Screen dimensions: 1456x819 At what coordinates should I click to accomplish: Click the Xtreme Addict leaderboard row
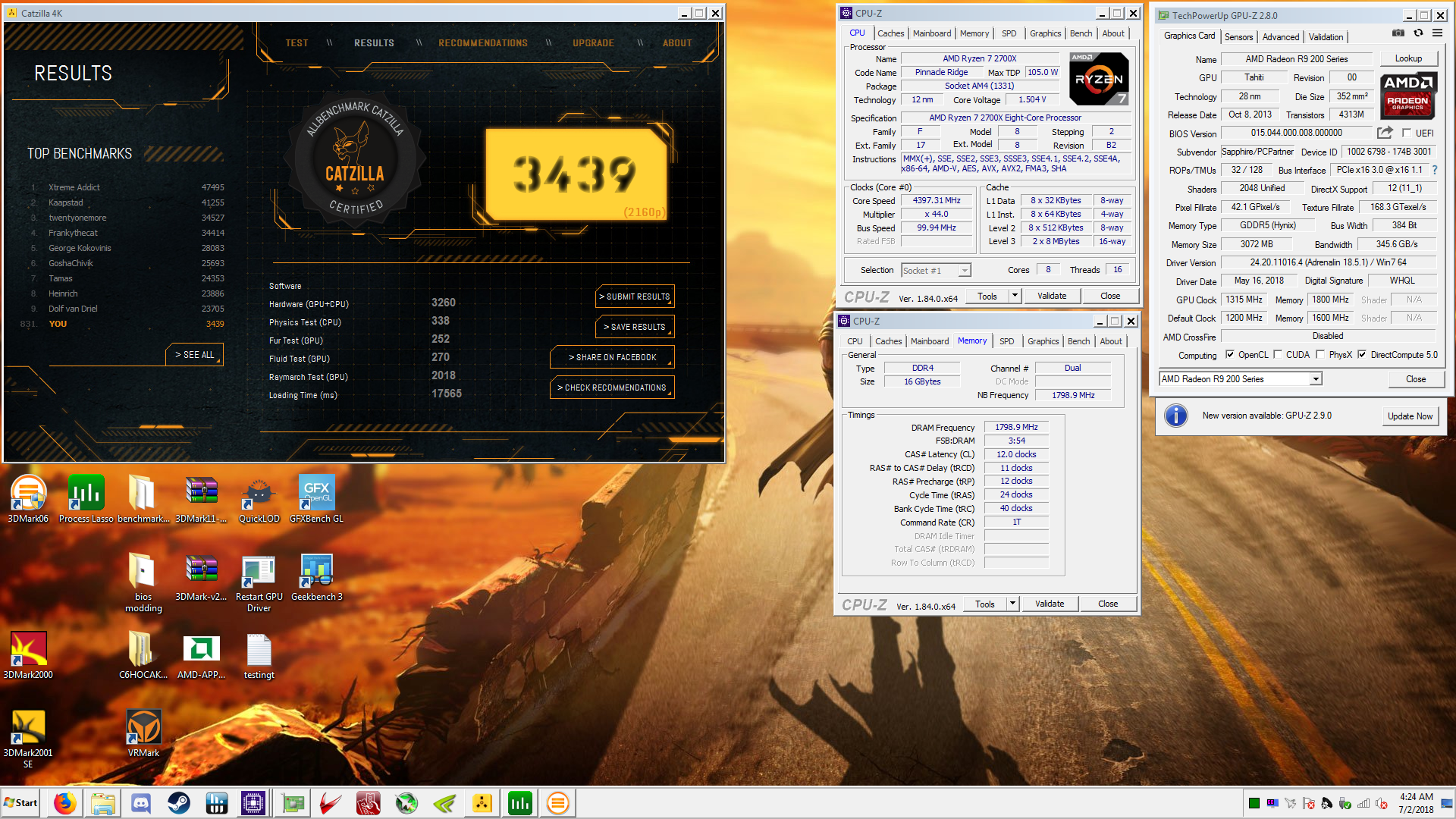pos(126,187)
